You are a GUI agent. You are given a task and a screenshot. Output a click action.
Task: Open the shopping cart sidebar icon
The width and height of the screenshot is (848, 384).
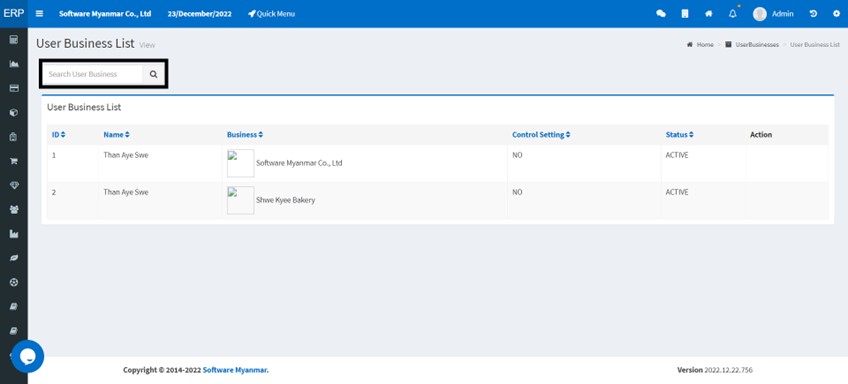14,161
